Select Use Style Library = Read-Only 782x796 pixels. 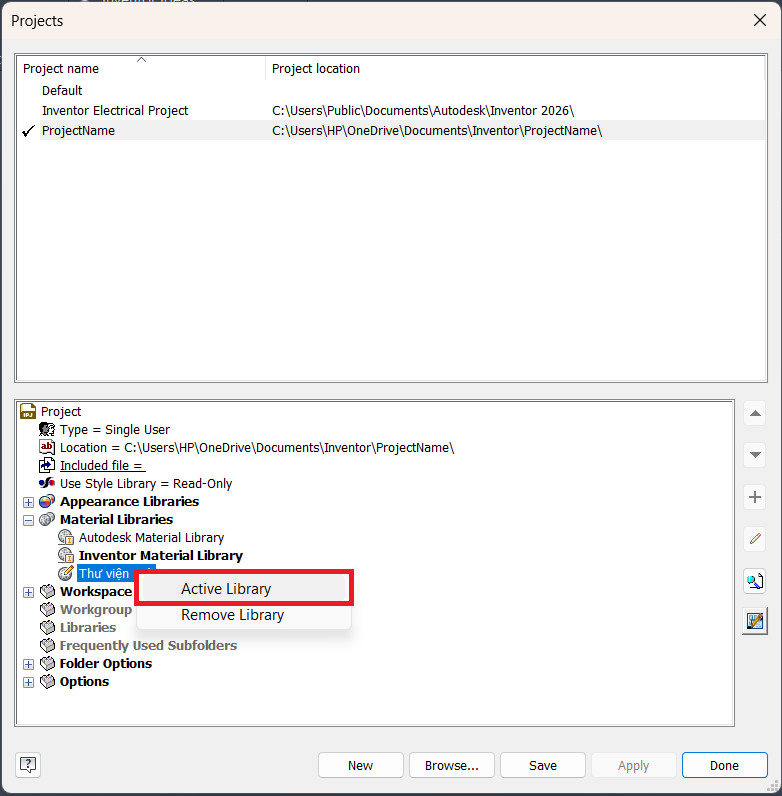click(146, 483)
